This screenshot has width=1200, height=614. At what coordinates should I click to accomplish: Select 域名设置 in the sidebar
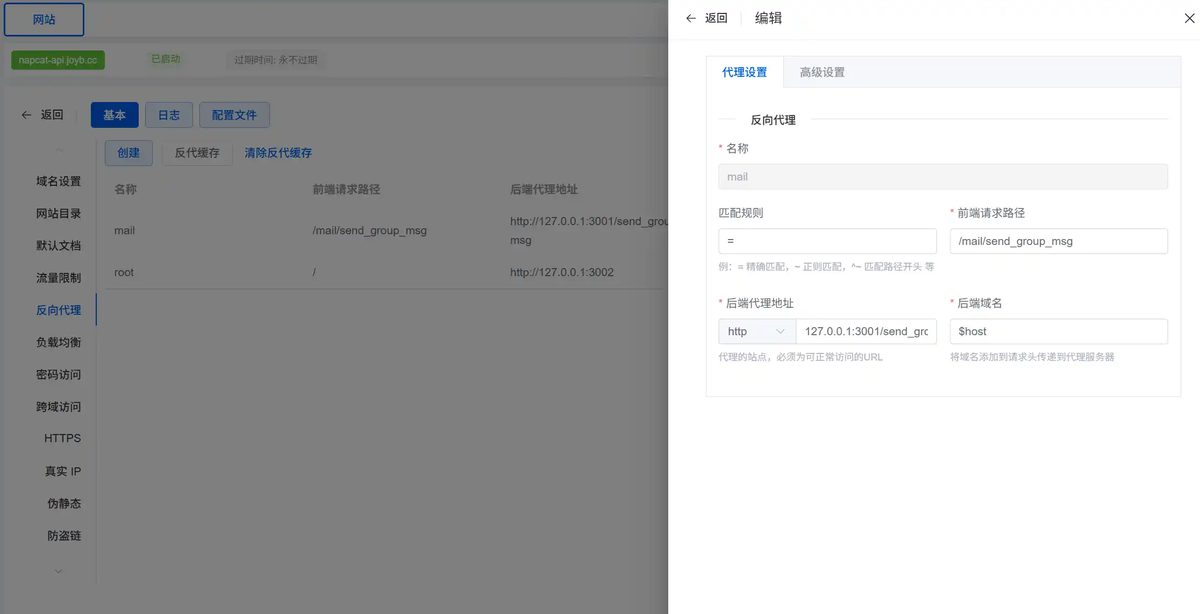[59, 181]
